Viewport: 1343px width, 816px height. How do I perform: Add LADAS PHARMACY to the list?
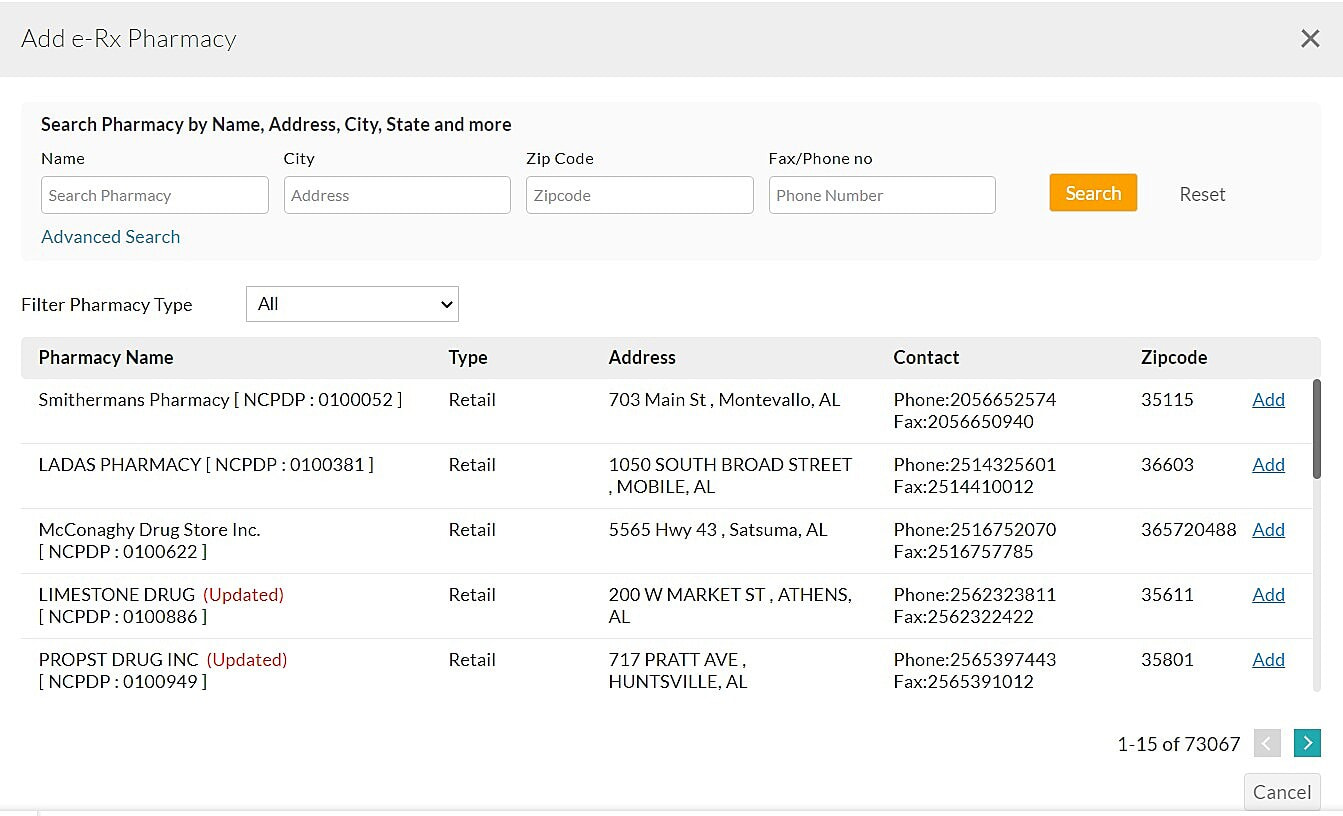(x=1268, y=465)
